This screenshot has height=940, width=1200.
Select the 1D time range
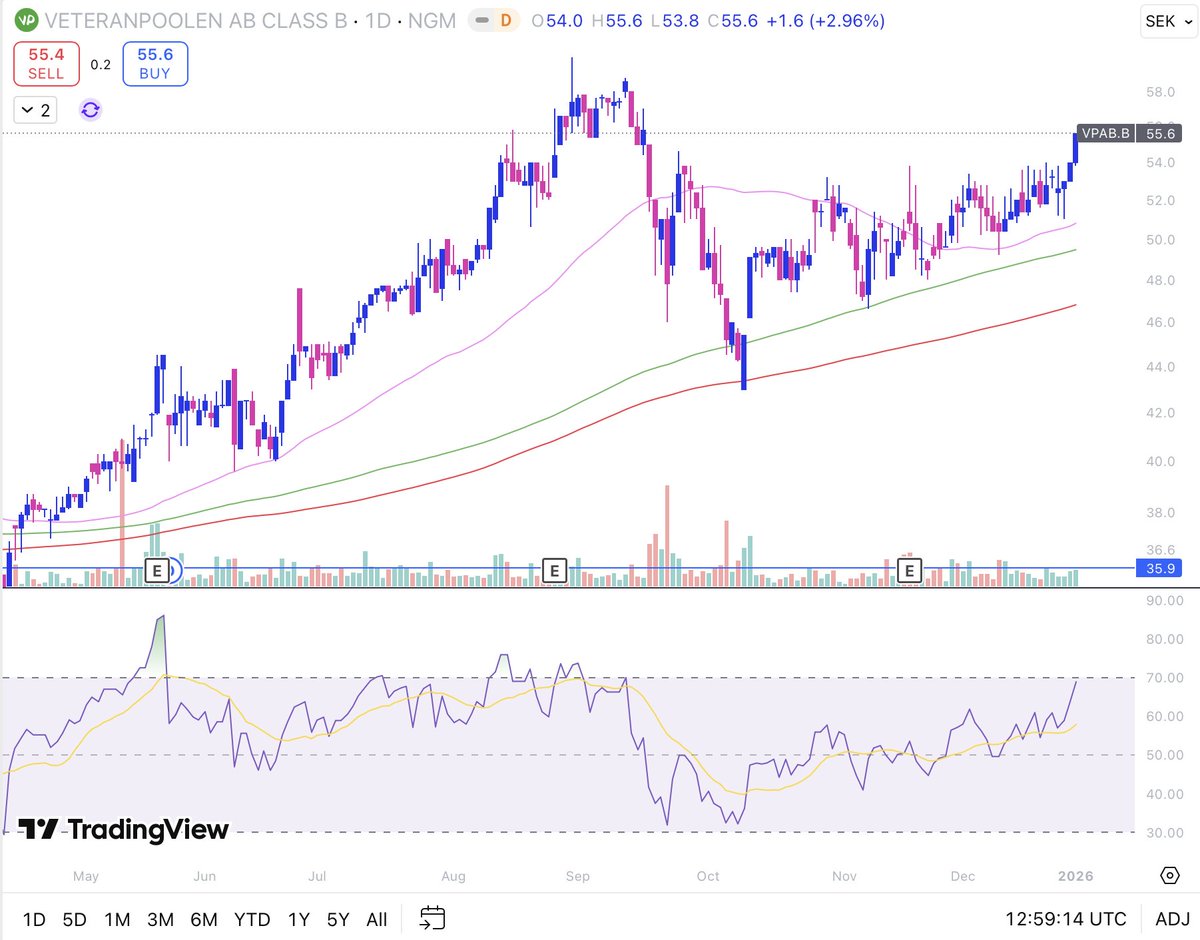33,919
